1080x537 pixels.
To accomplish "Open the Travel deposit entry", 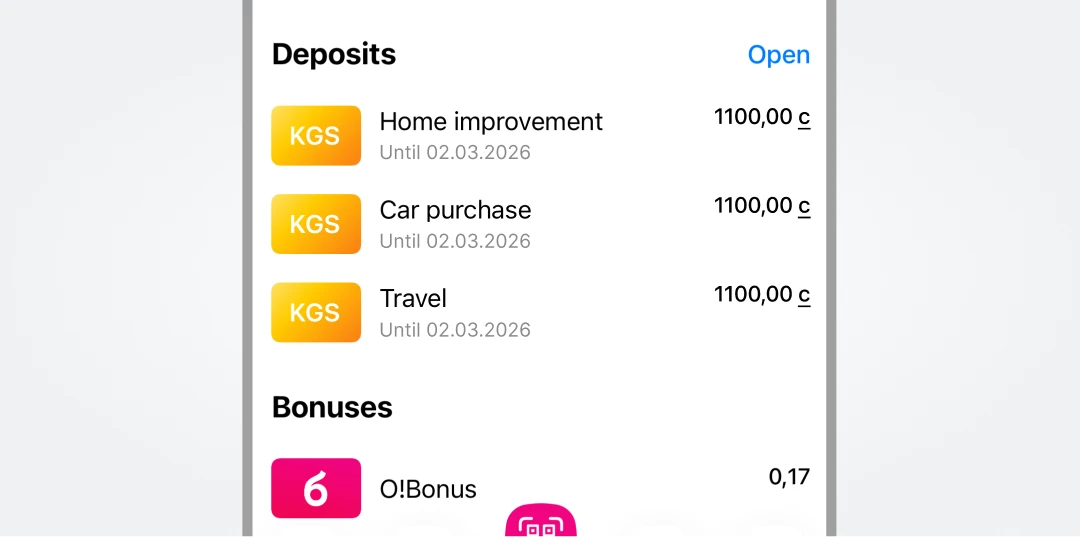I will click(x=413, y=298).
